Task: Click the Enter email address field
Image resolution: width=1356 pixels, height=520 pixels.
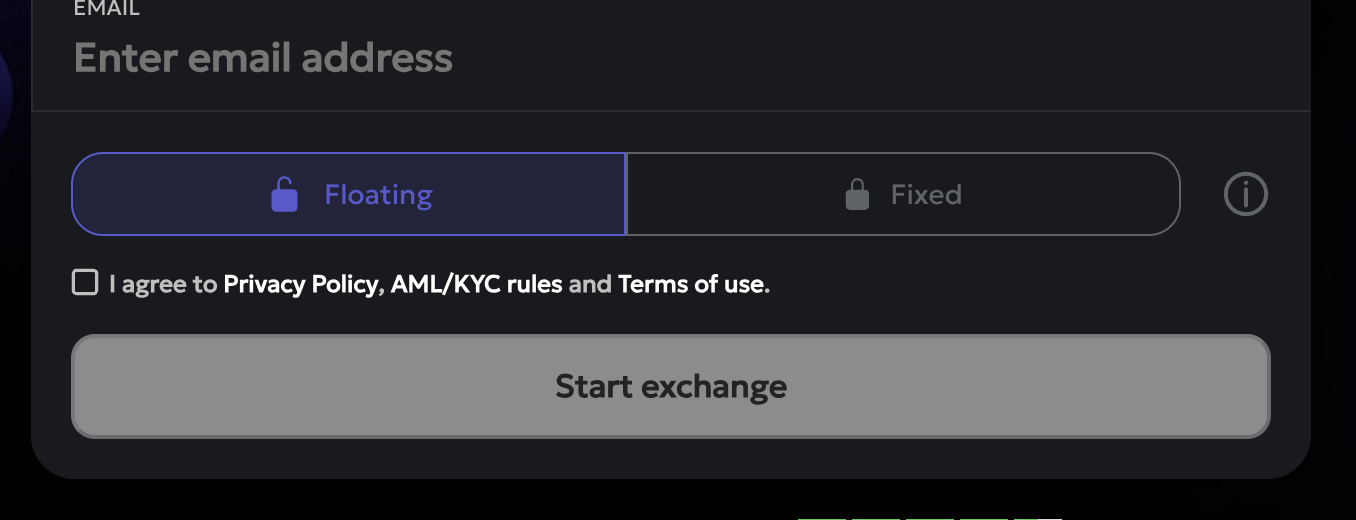Action: click(x=400, y=58)
